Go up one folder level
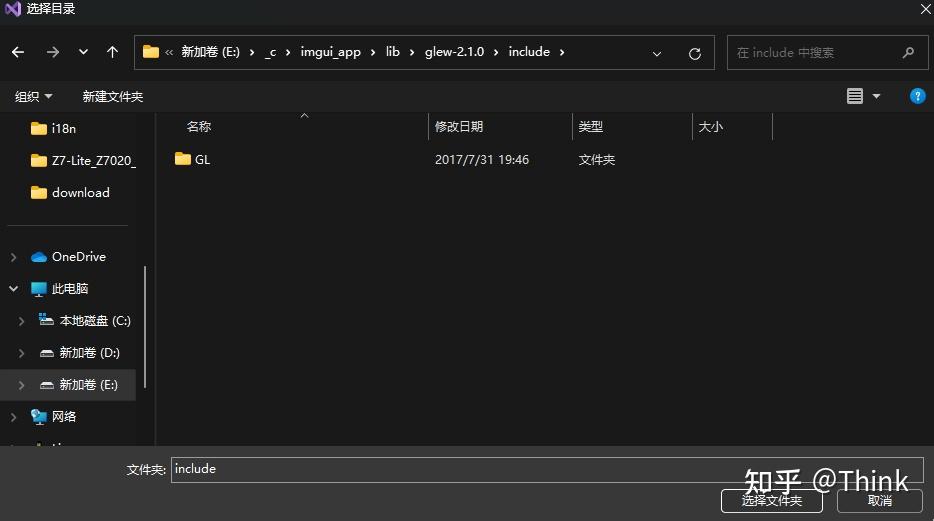Image resolution: width=934 pixels, height=521 pixels. point(112,52)
